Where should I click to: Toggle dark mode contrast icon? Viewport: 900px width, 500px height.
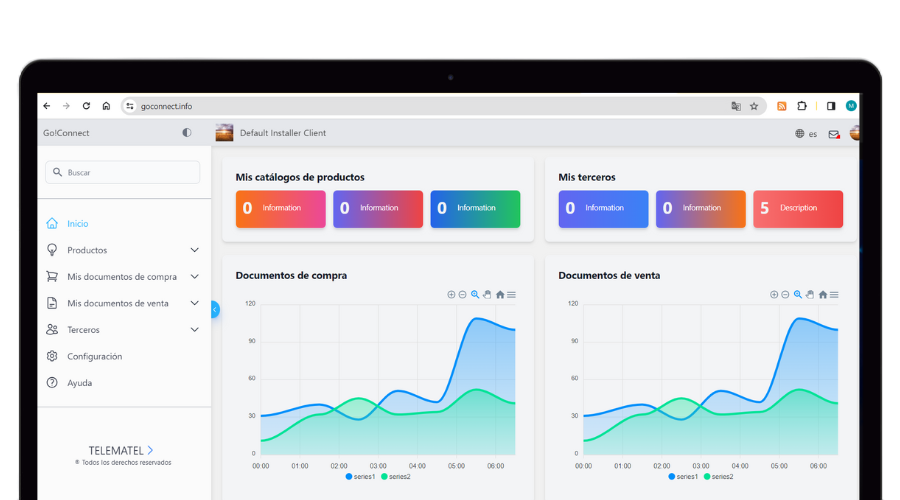pos(187,133)
